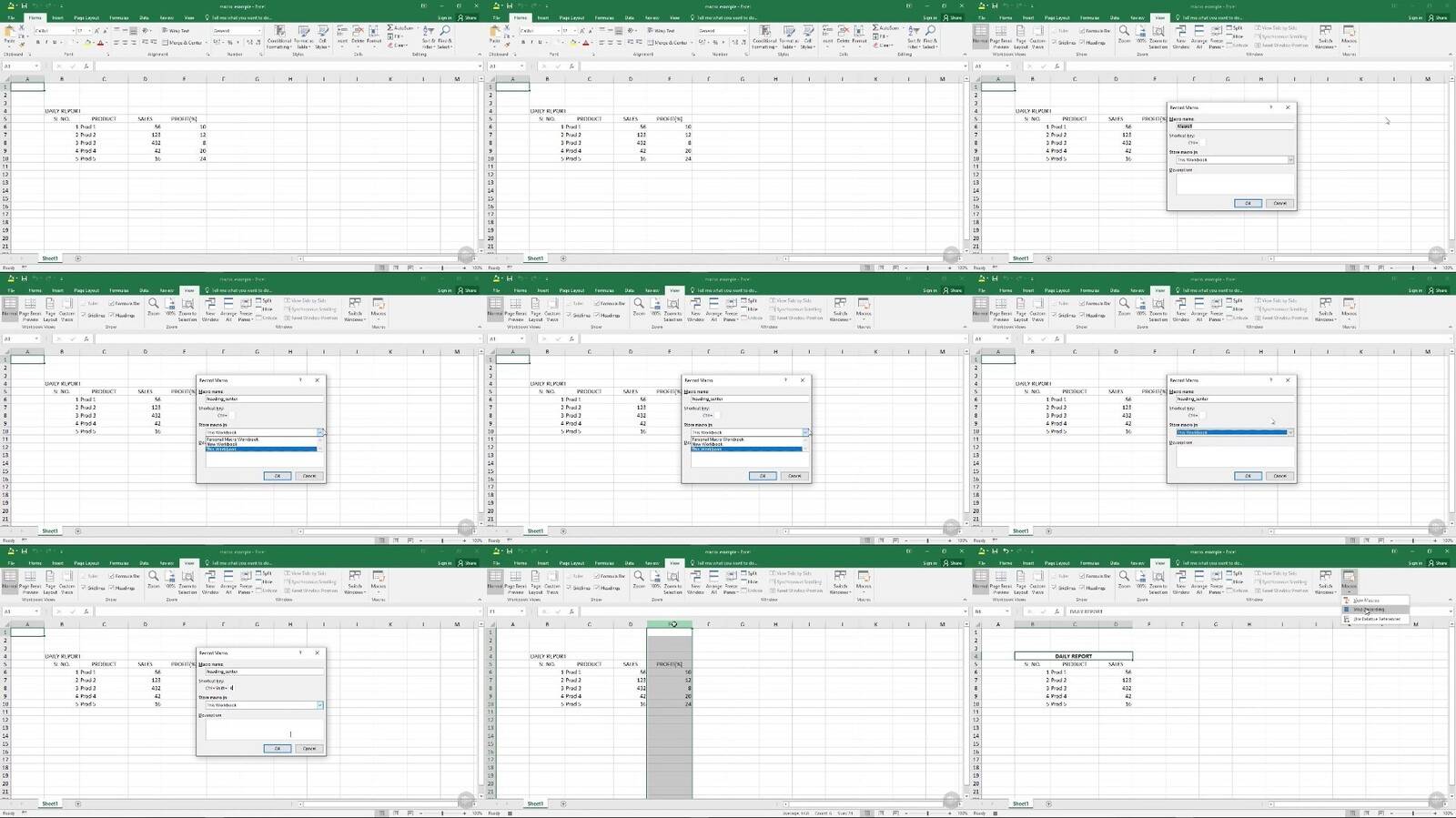Screen dimensions: 1456x818
Task: Click the Macro name field showing Macro1, top-right window
Action: pyautogui.click(x=1233, y=126)
